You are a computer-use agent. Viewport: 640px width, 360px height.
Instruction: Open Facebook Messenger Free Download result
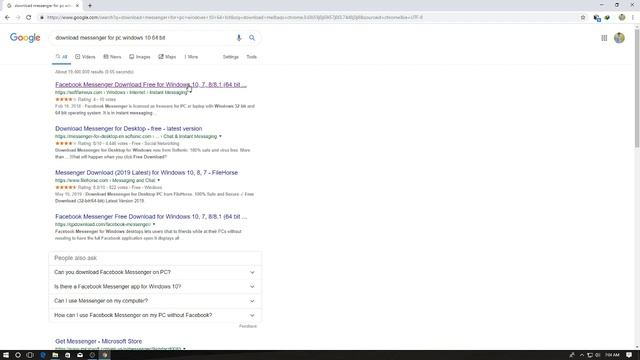[x=151, y=217]
